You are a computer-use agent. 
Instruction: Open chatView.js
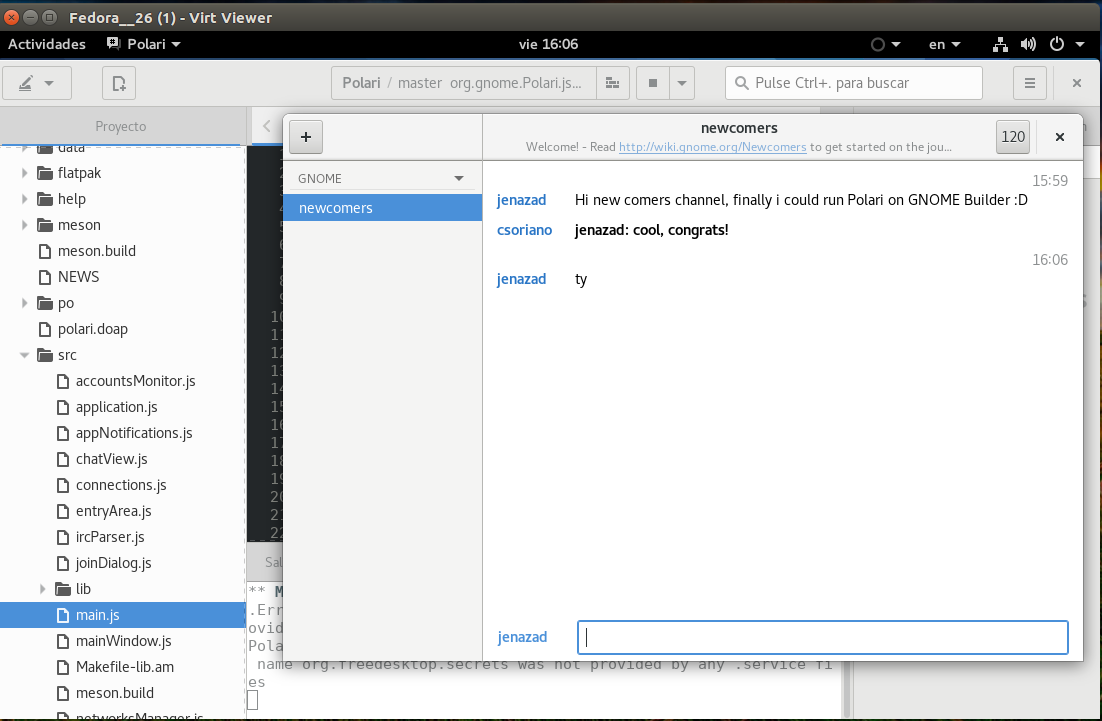pos(112,459)
